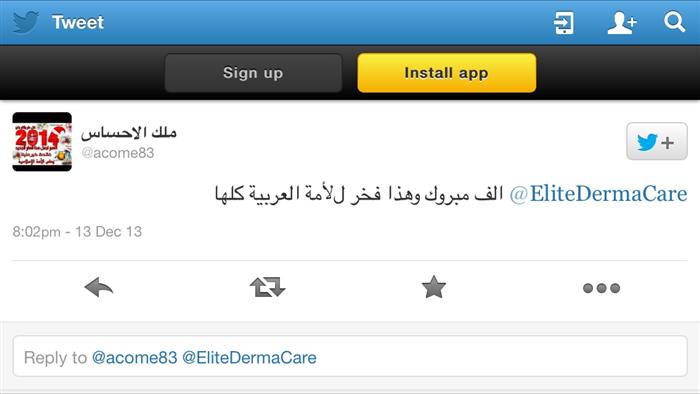The image size is (700, 394).
Task: Click @acome83 mention inside the reply box
Action: [134, 357]
